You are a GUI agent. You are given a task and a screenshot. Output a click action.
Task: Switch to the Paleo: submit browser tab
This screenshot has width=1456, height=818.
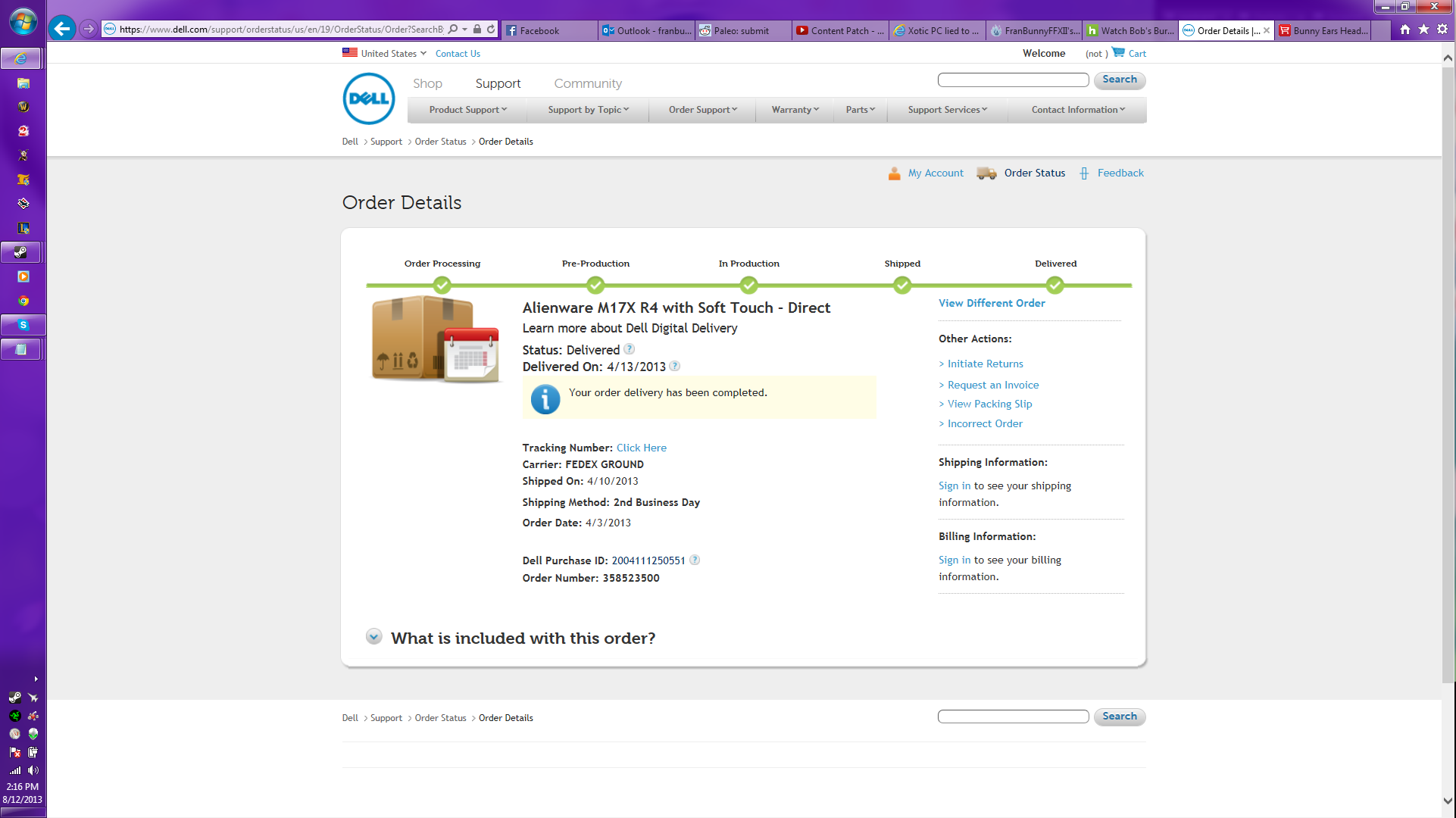coord(743,30)
